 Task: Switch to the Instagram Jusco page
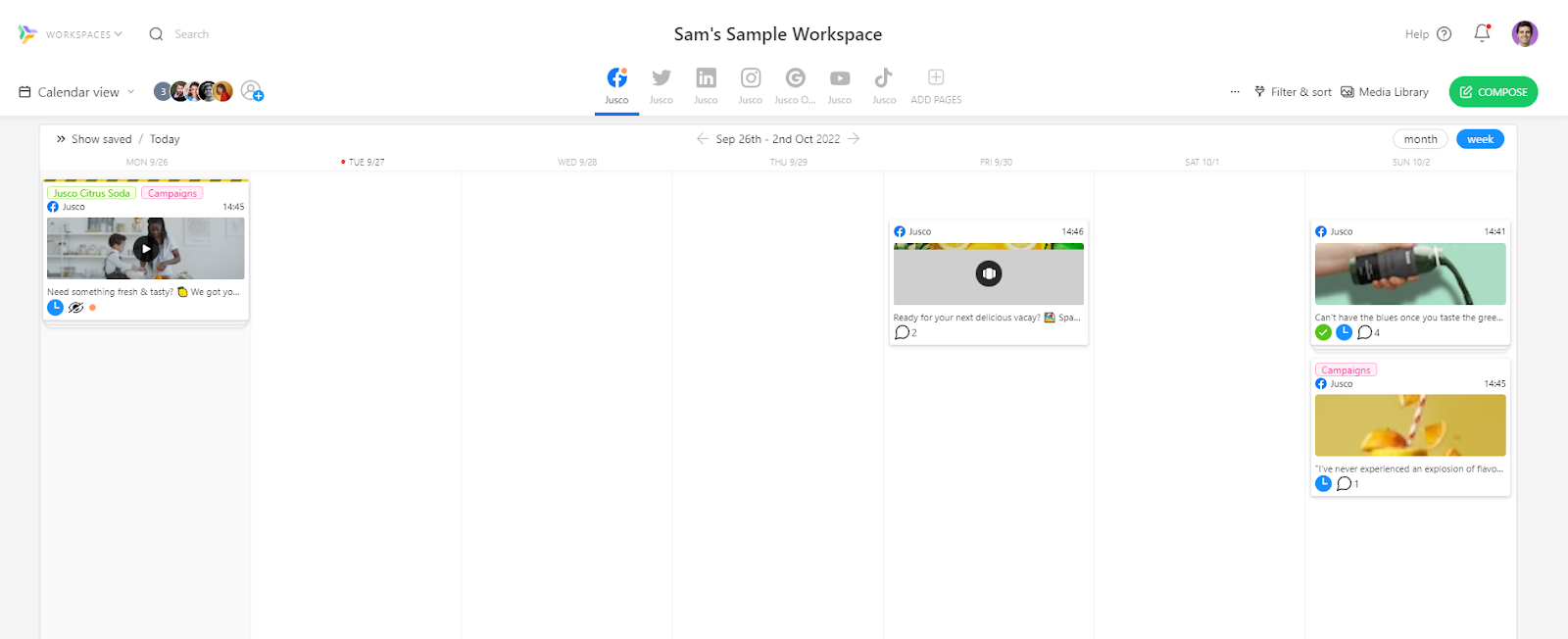(751, 86)
